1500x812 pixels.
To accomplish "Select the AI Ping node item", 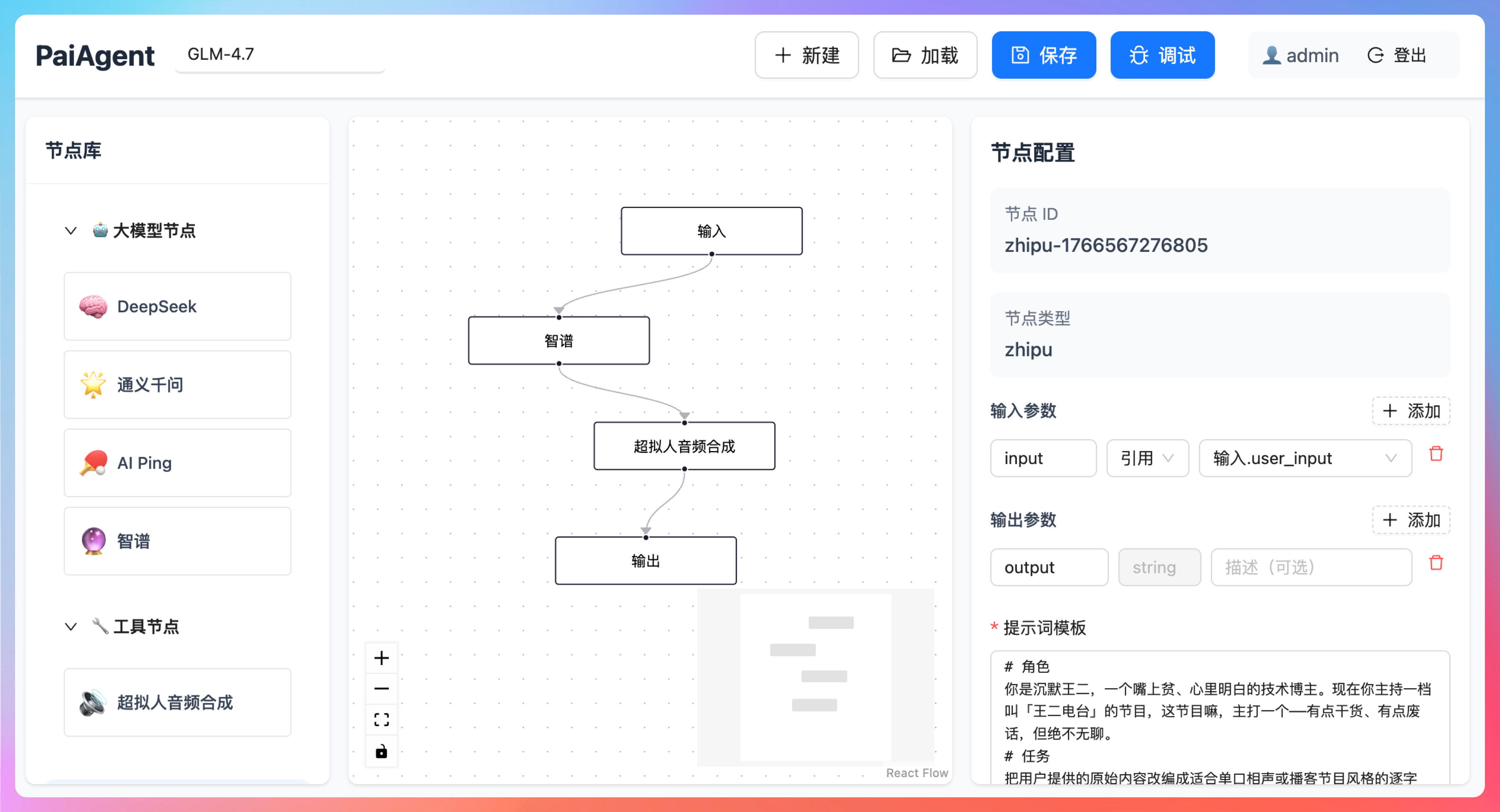I will tap(177, 463).
